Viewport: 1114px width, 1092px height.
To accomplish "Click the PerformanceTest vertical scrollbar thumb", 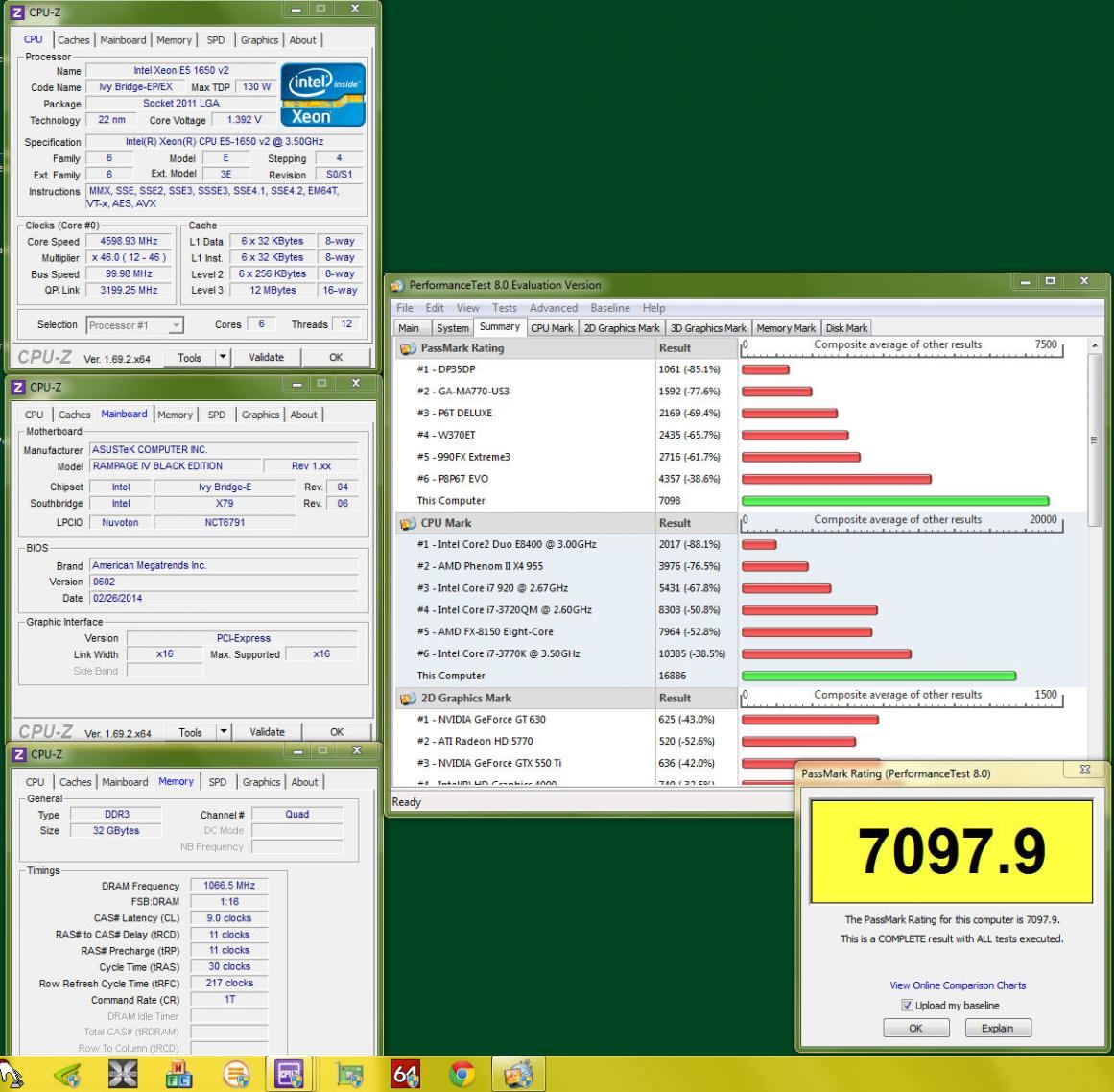I will tap(1094, 440).
